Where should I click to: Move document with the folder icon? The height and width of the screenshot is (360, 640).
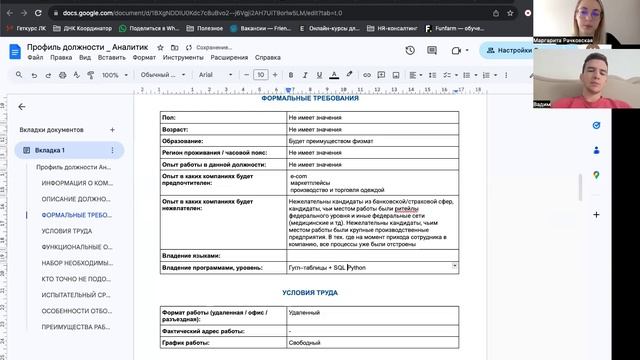pyautogui.click(x=174, y=48)
